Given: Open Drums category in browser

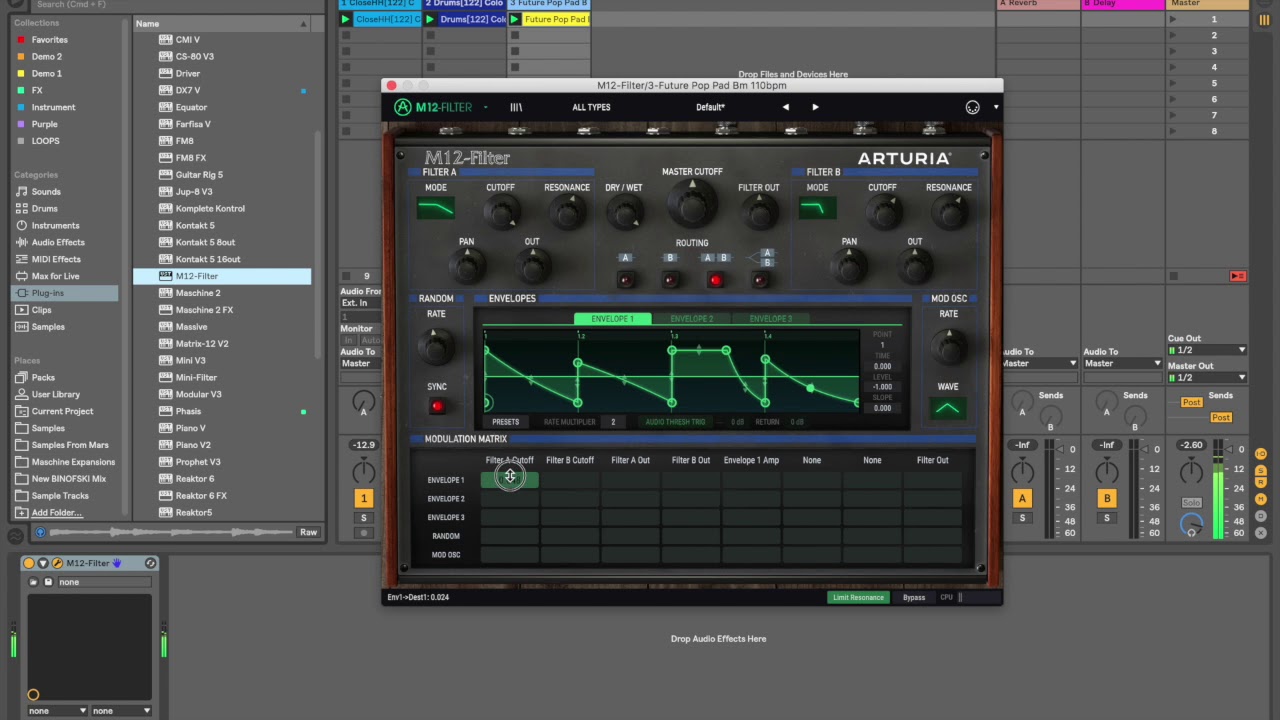Looking at the screenshot, I should tap(44, 208).
